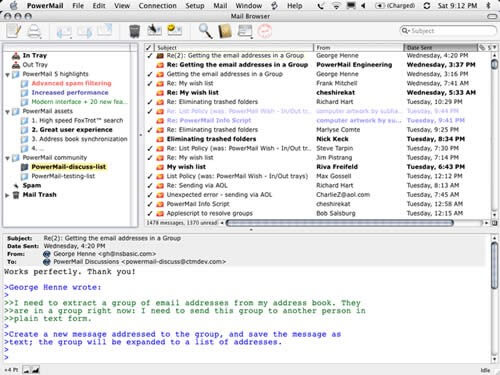Open the Window menu
This screenshot has width=500, height=375.
tap(249, 6)
